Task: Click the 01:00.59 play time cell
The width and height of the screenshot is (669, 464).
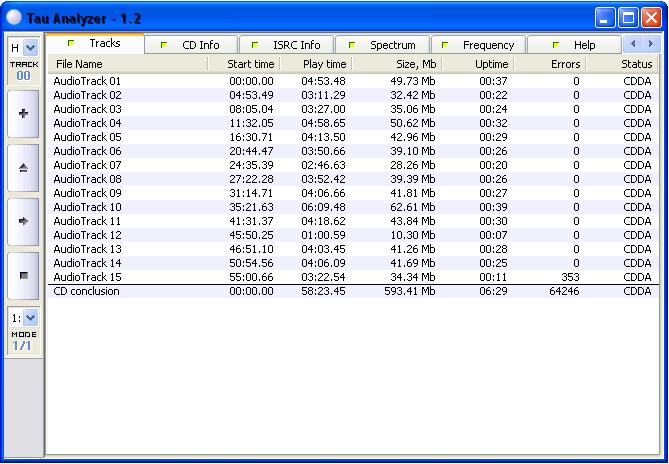Action: 323,235
